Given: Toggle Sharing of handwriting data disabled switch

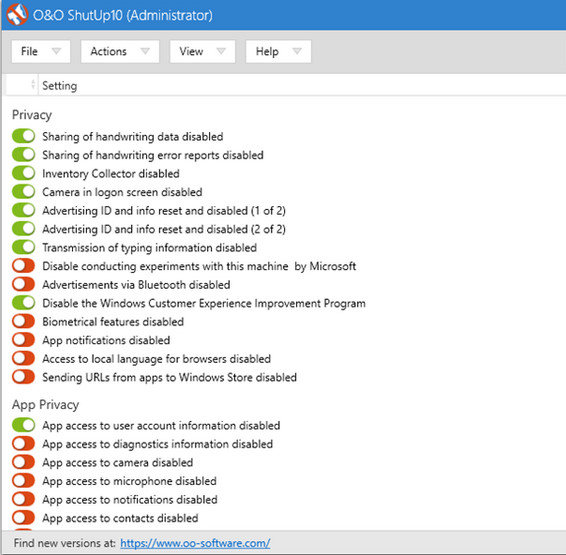Looking at the screenshot, I should (x=23, y=136).
